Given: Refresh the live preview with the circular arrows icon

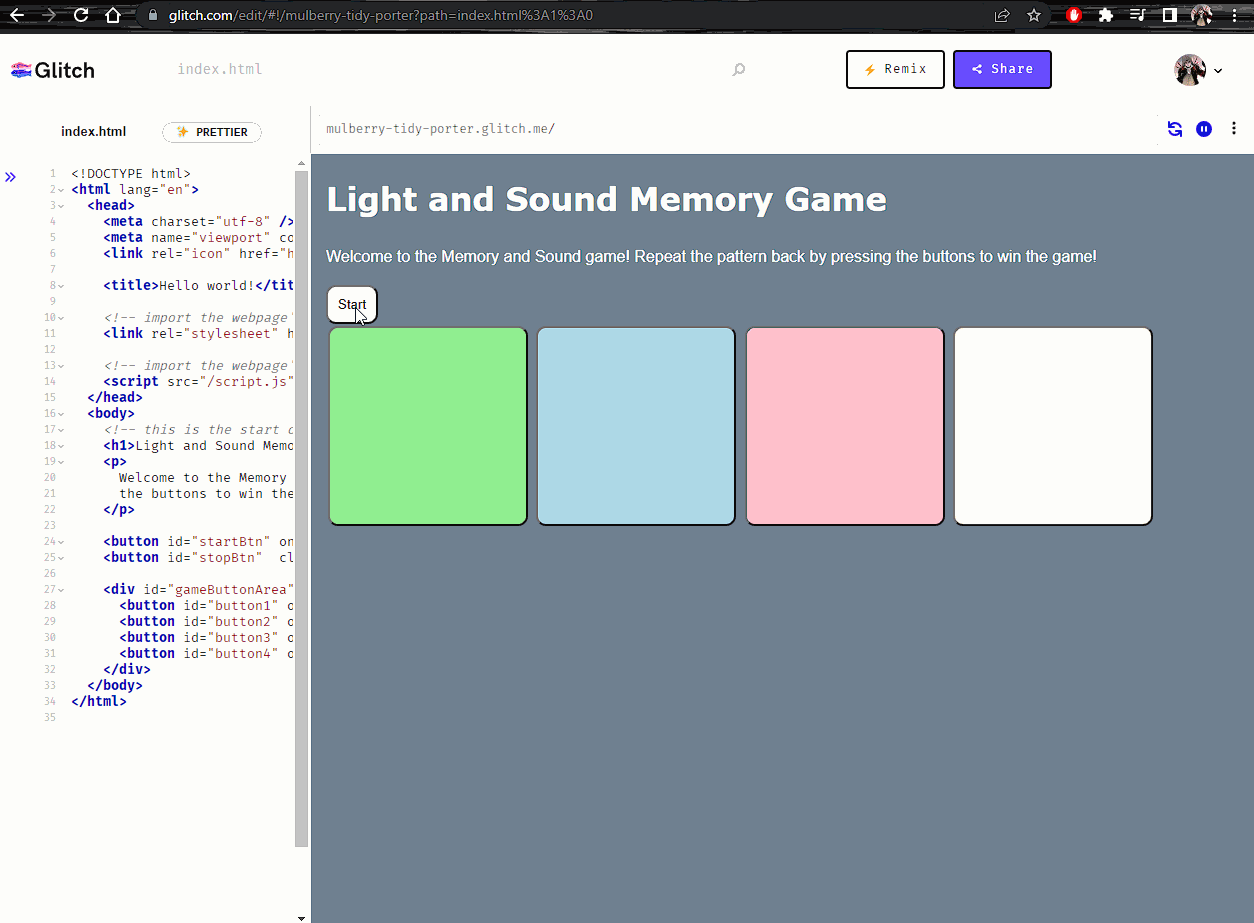Looking at the screenshot, I should [1174, 129].
